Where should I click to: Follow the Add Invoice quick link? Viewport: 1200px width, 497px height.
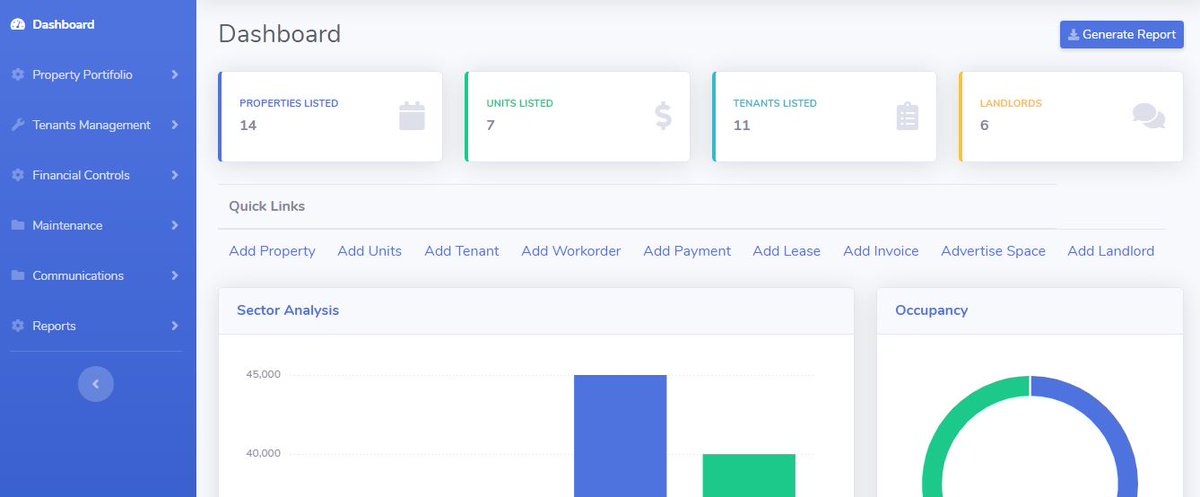pos(881,251)
